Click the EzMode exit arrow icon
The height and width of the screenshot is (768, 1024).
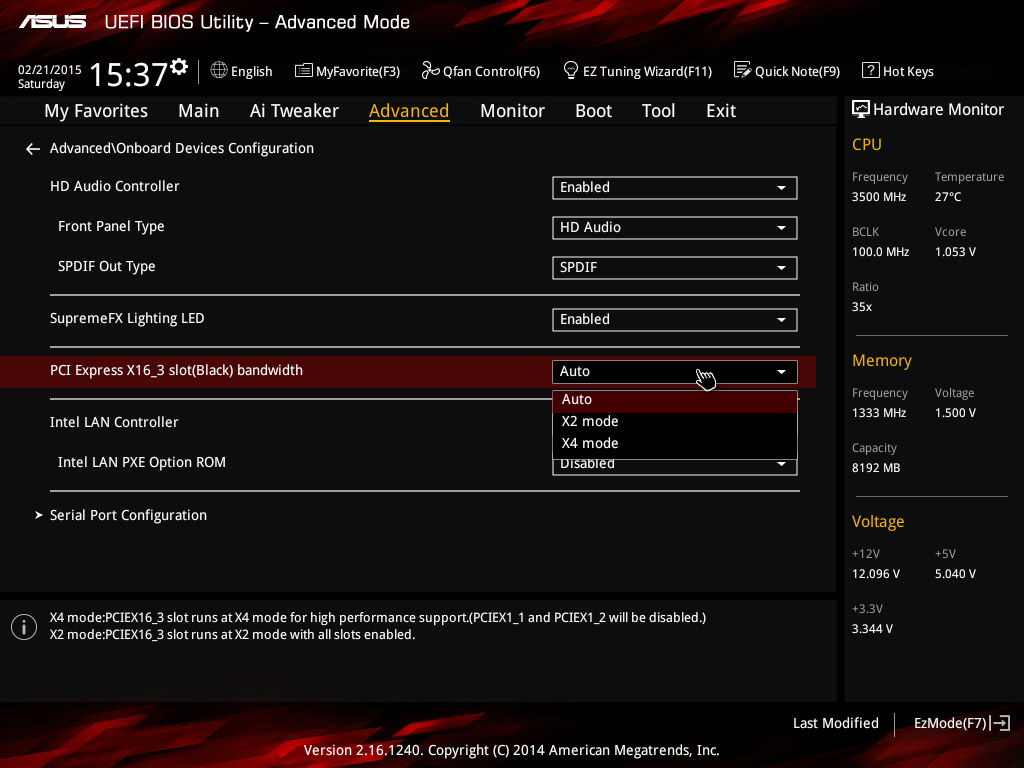pyautogui.click(x=1000, y=723)
